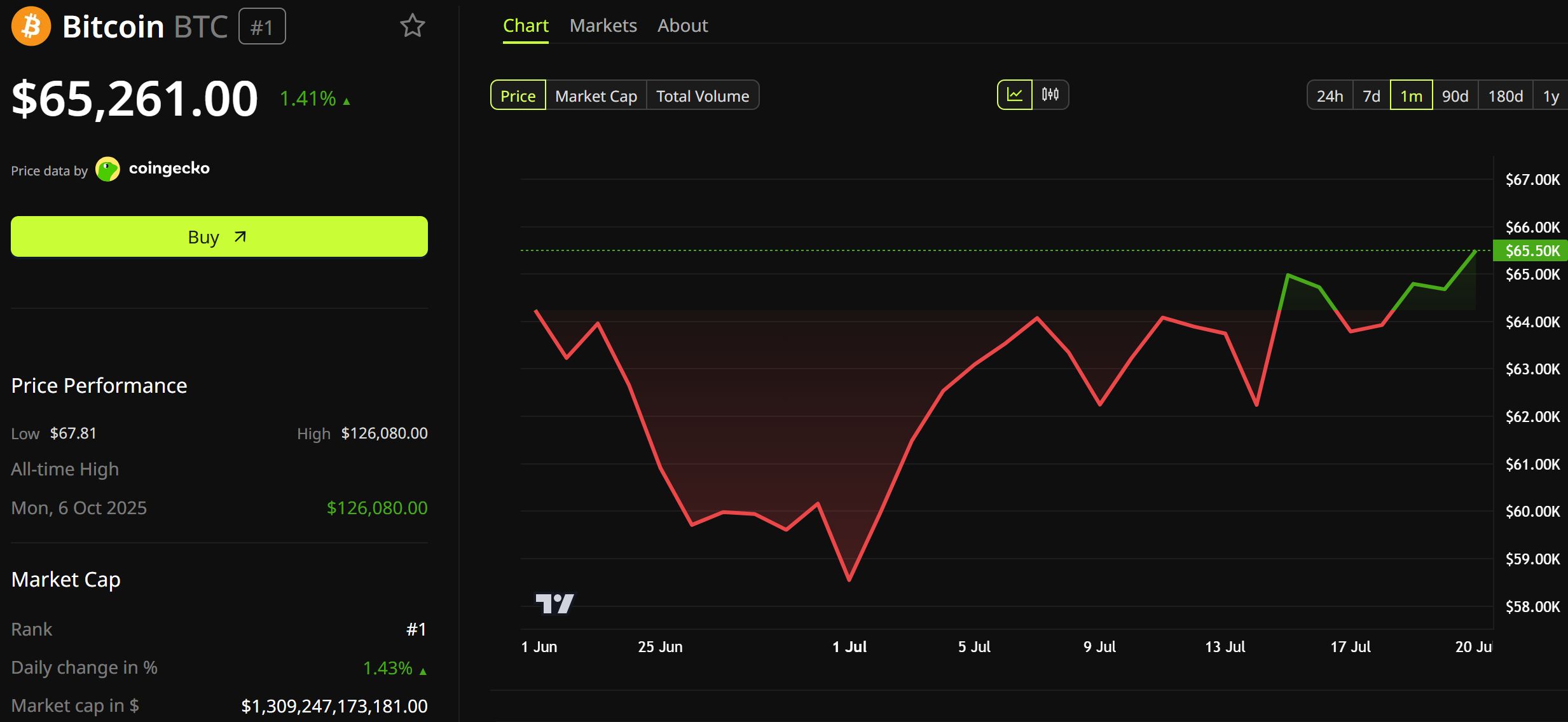Viewport: 1568px width, 722px height.
Task: Click the green $126,080.00 all-time high value
Action: (377, 508)
